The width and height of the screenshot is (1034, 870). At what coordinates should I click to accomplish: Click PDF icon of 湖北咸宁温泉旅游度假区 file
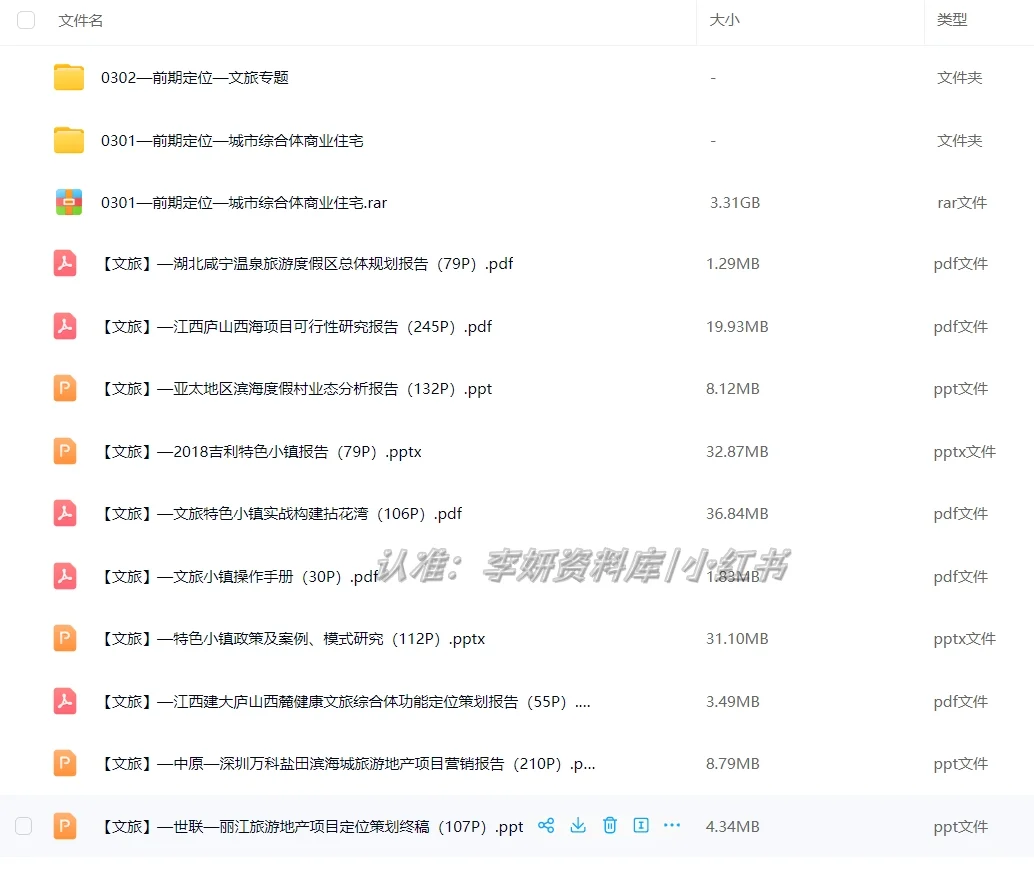(65, 263)
